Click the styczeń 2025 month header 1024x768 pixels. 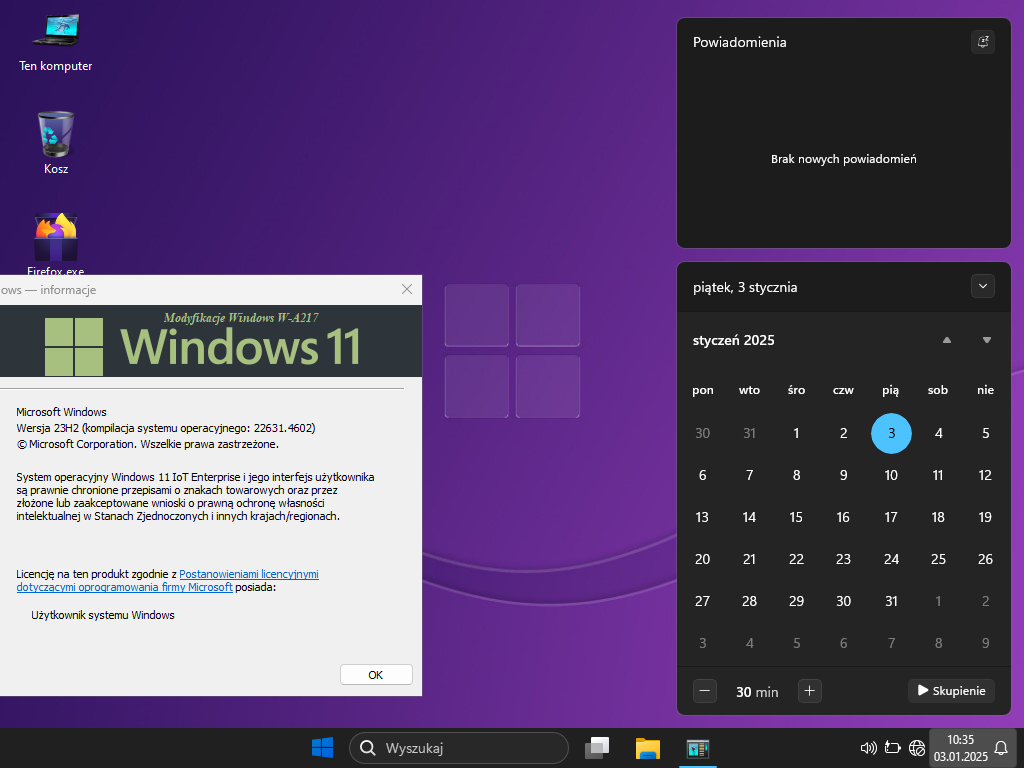pyautogui.click(x=734, y=340)
